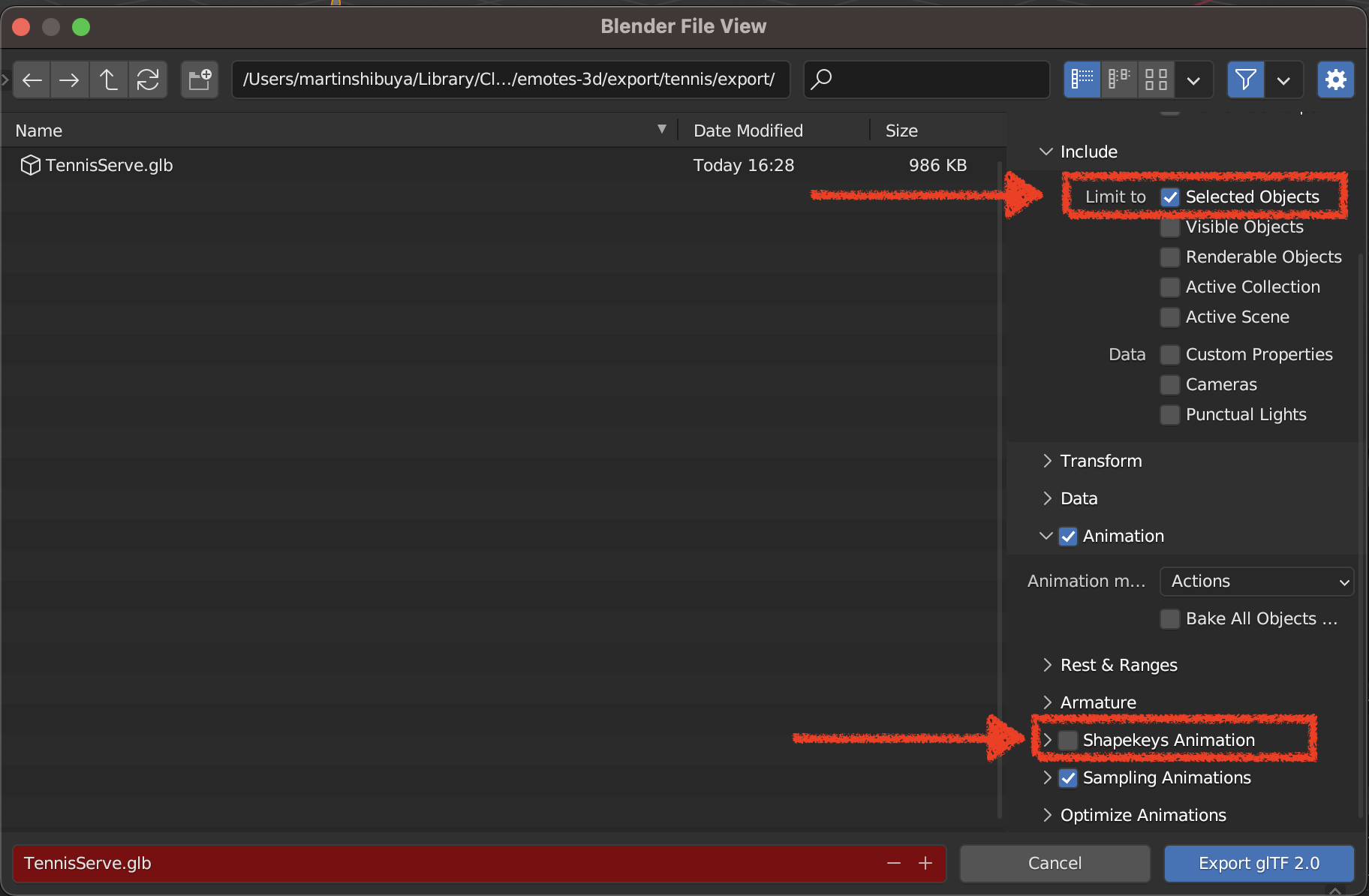The height and width of the screenshot is (896, 1369).
Task: Click the Export glTF 2.0 button
Action: pyautogui.click(x=1259, y=864)
